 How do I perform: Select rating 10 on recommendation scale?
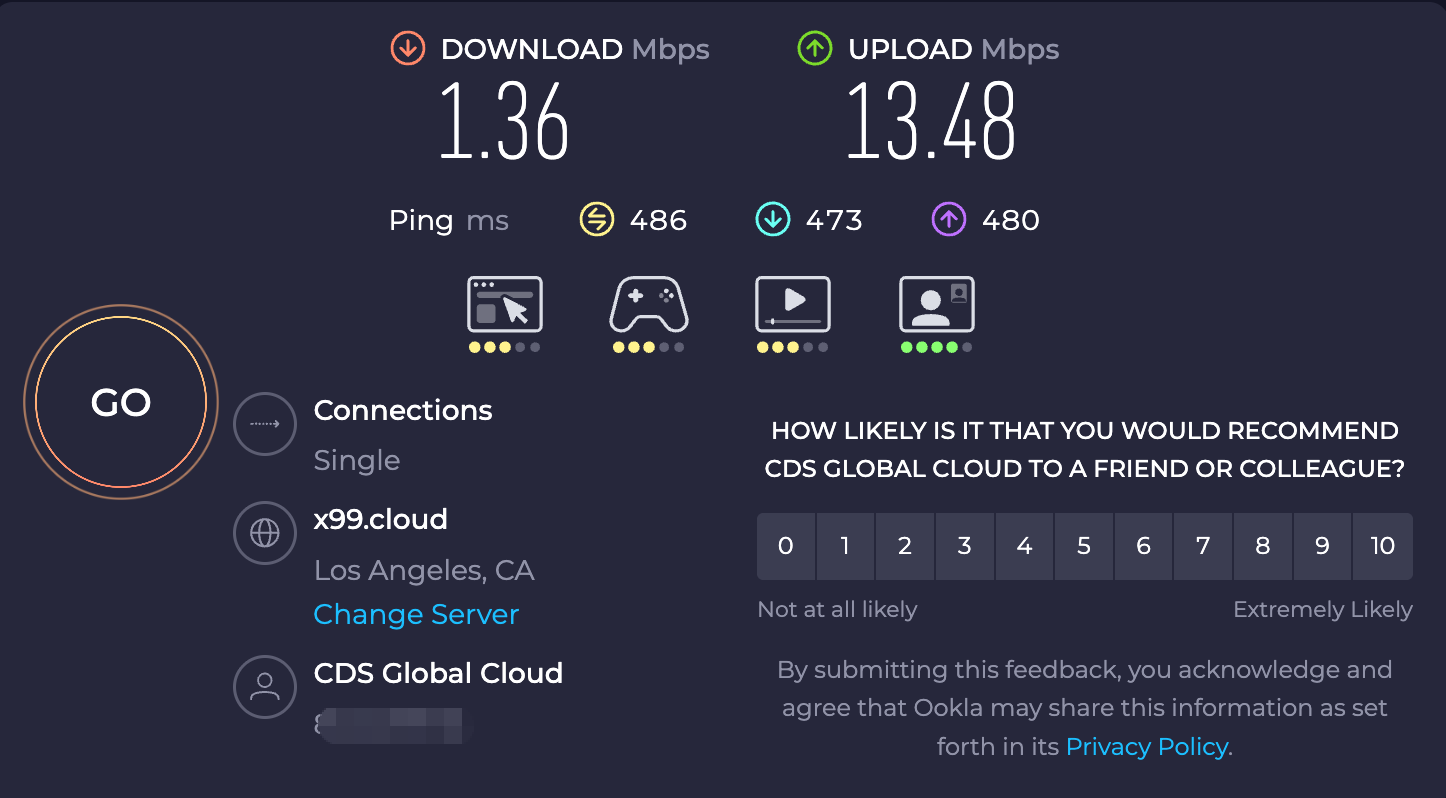point(1382,546)
